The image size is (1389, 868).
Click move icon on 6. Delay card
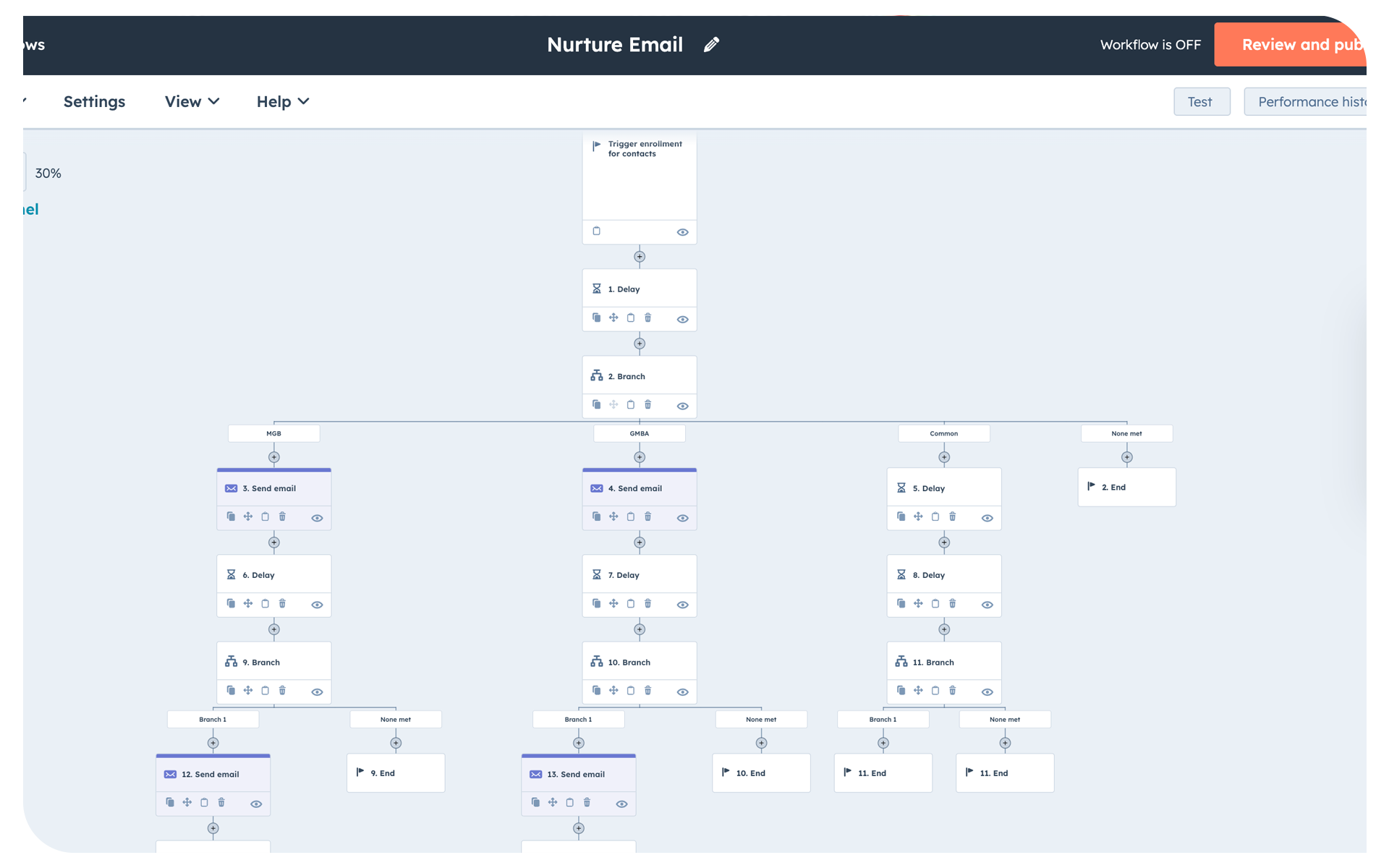248,603
